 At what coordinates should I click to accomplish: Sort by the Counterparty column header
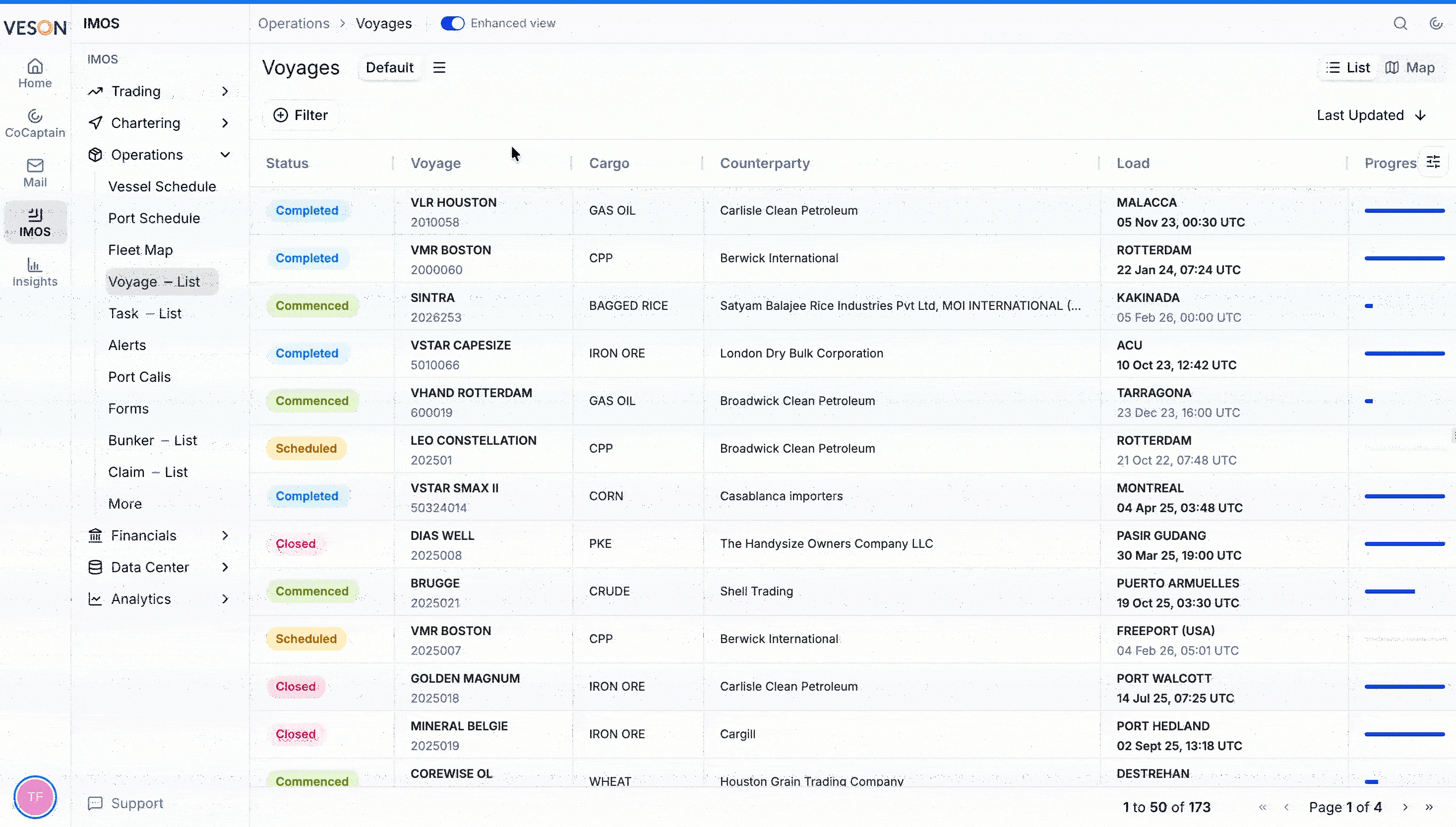tap(765, 163)
